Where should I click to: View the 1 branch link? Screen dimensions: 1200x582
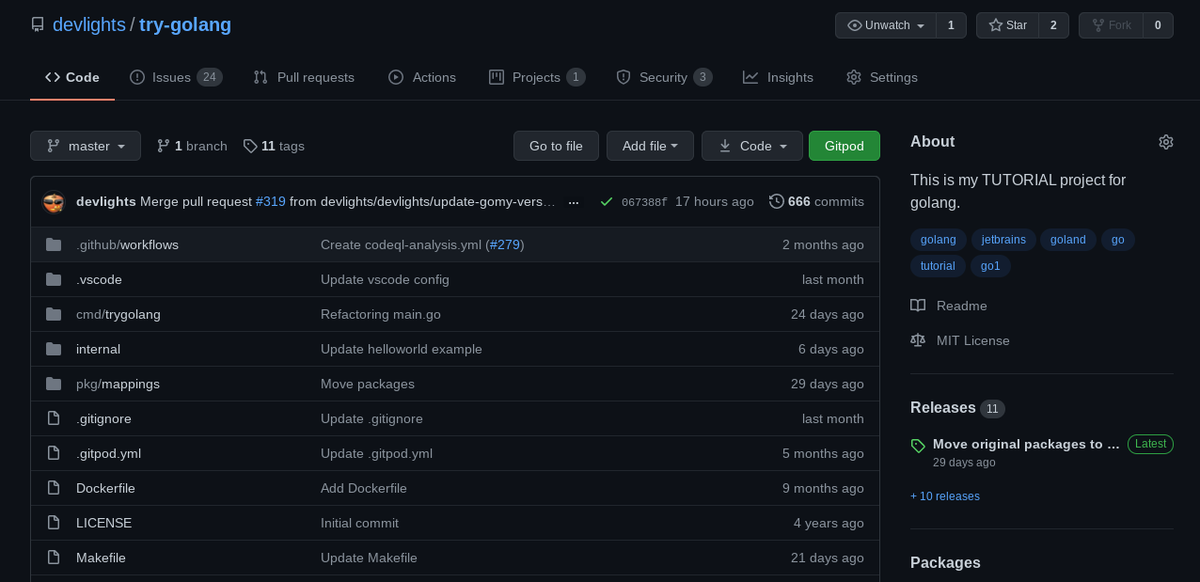pos(192,146)
